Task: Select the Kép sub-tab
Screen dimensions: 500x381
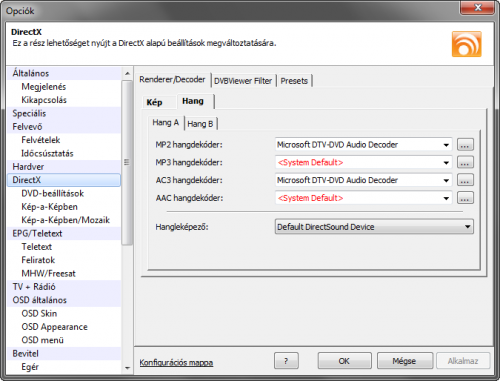Action: click(x=155, y=102)
